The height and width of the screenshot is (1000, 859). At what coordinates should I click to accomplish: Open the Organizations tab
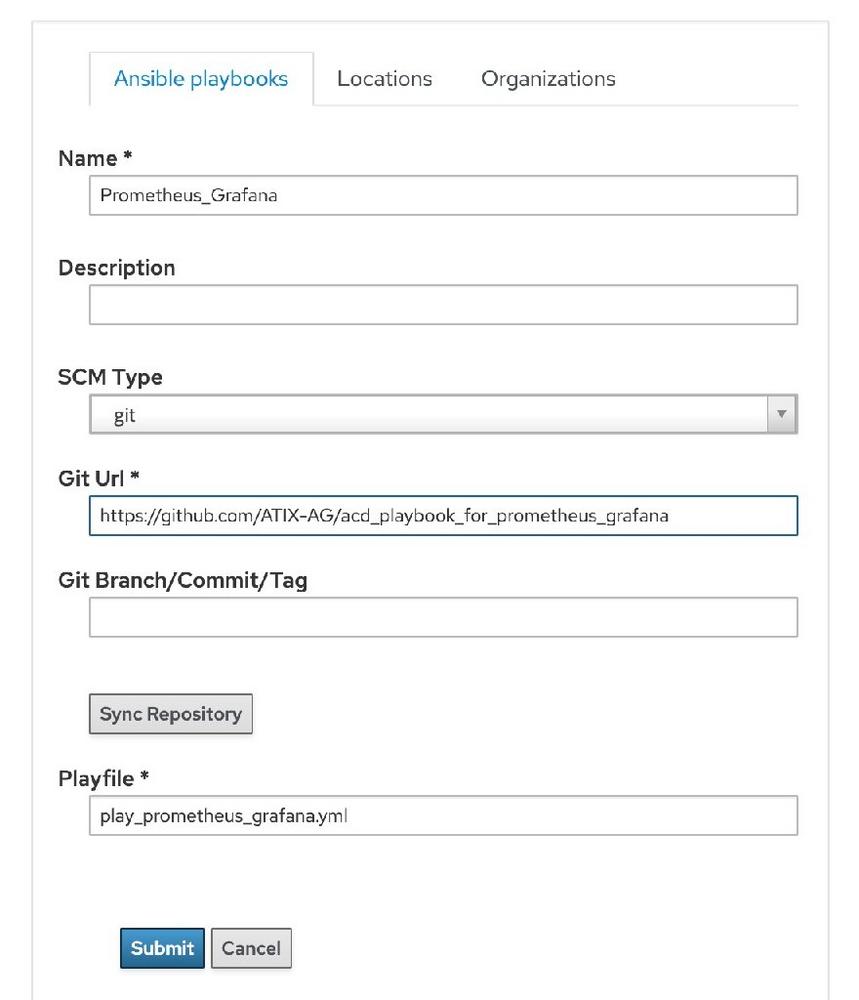click(x=548, y=78)
